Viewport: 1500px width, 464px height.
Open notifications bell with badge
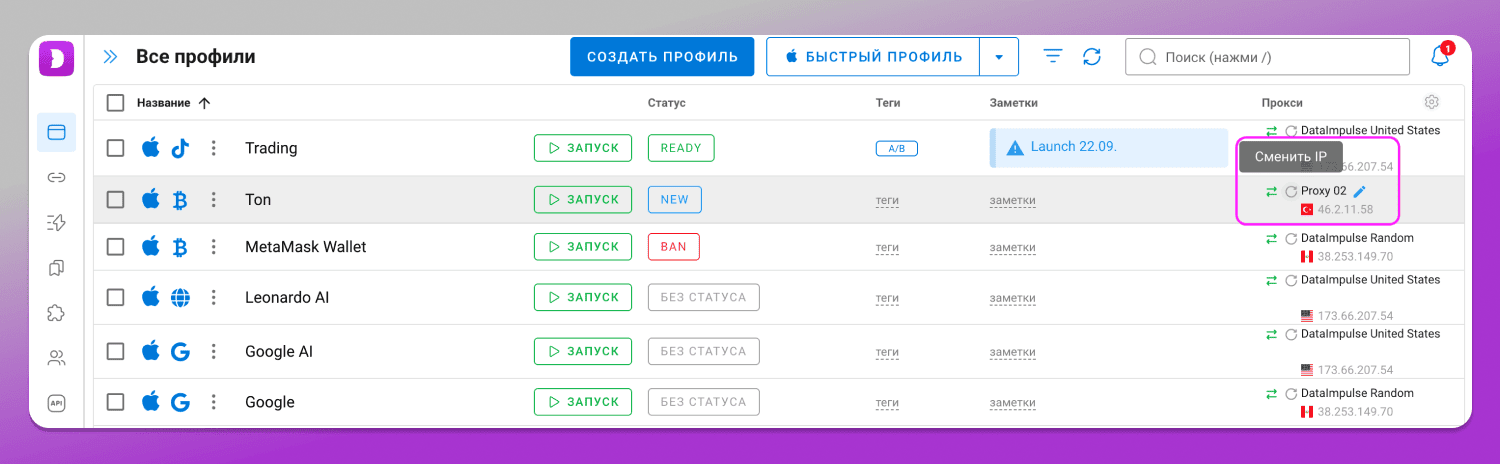tap(1440, 56)
